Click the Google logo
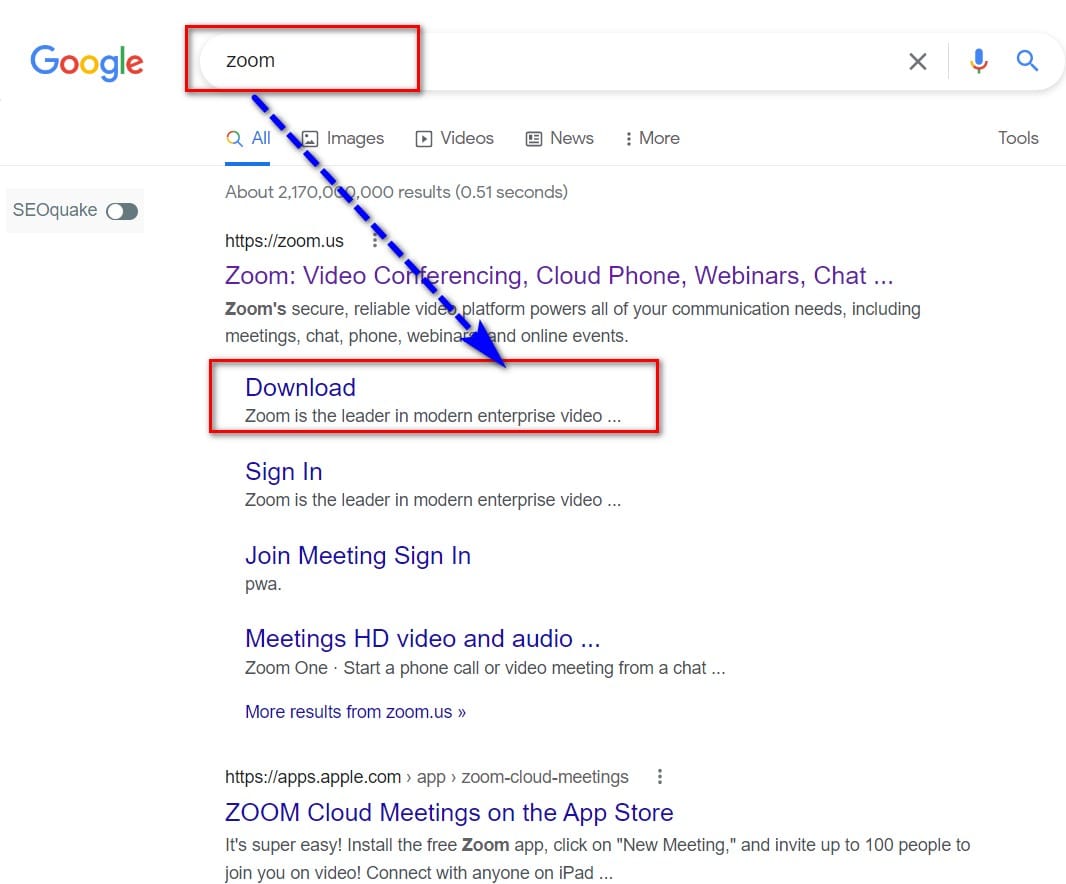Screen dimensions: 1066x884 pyautogui.click(x=86, y=63)
